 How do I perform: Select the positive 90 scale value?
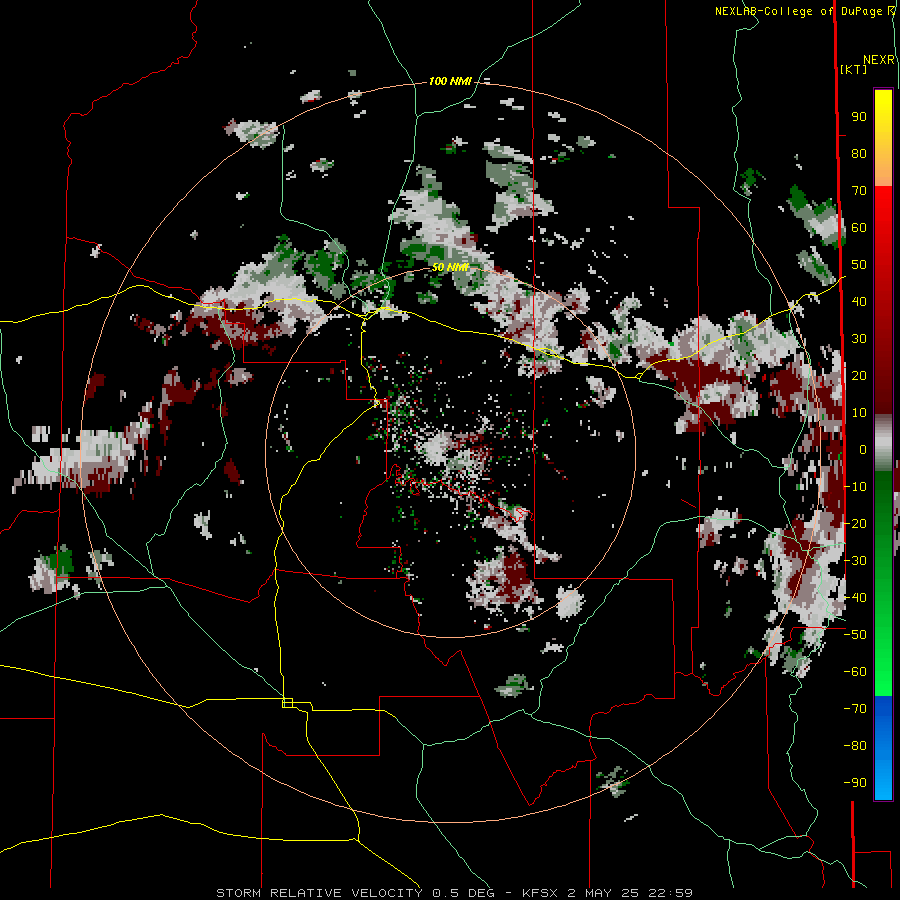(x=859, y=117)
